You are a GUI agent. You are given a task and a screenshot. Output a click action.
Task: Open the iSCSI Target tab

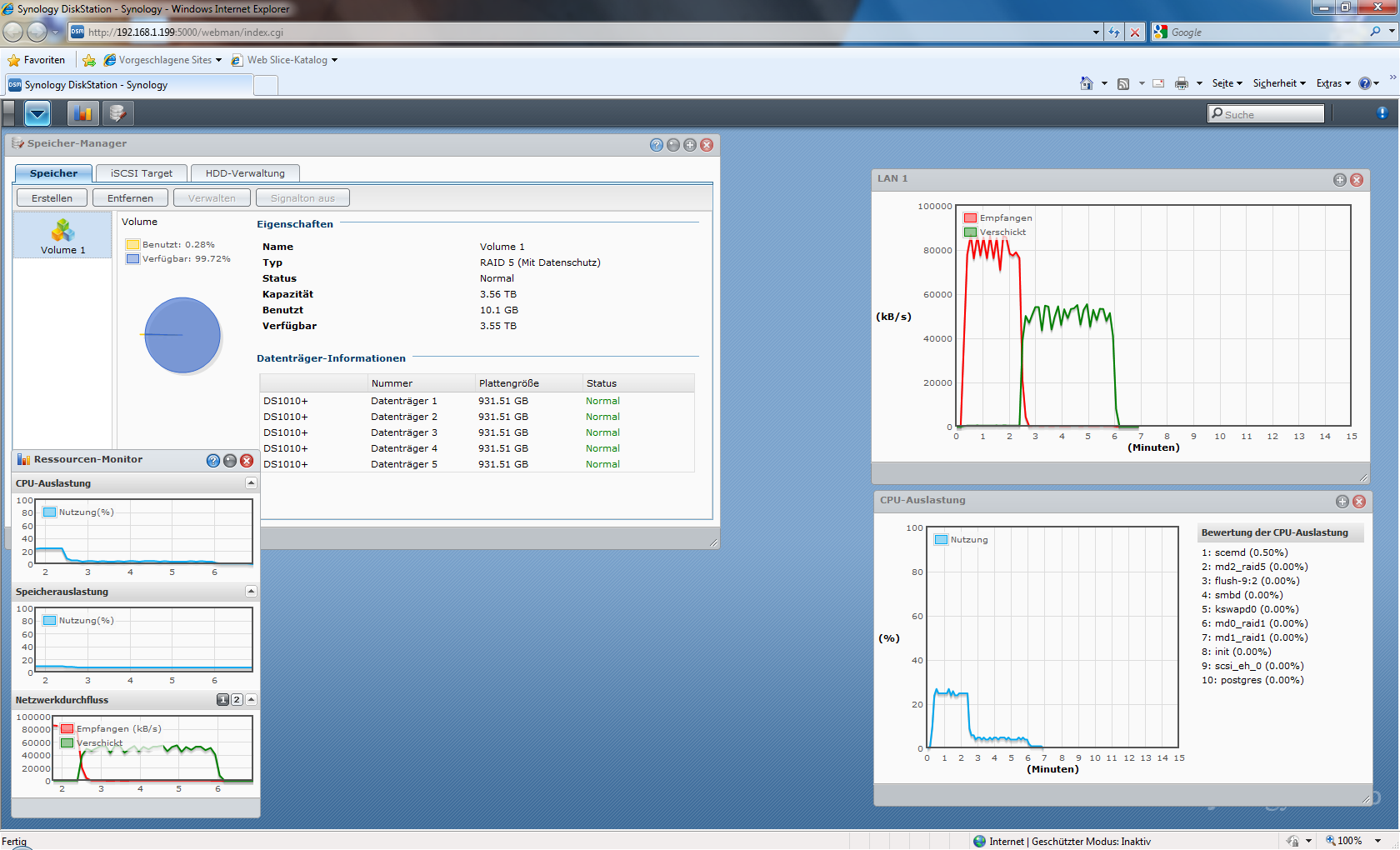coord(142,173)
